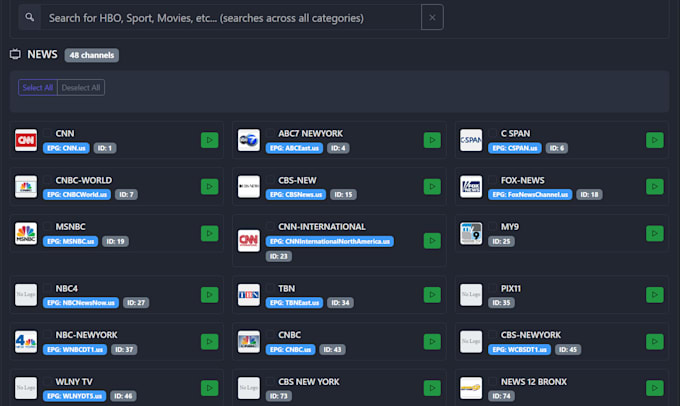The width and height of the screenshot is (680, 406).
Task: Play the WLNY TV channel
Action: pyautogui.click(x=209, y=388)
